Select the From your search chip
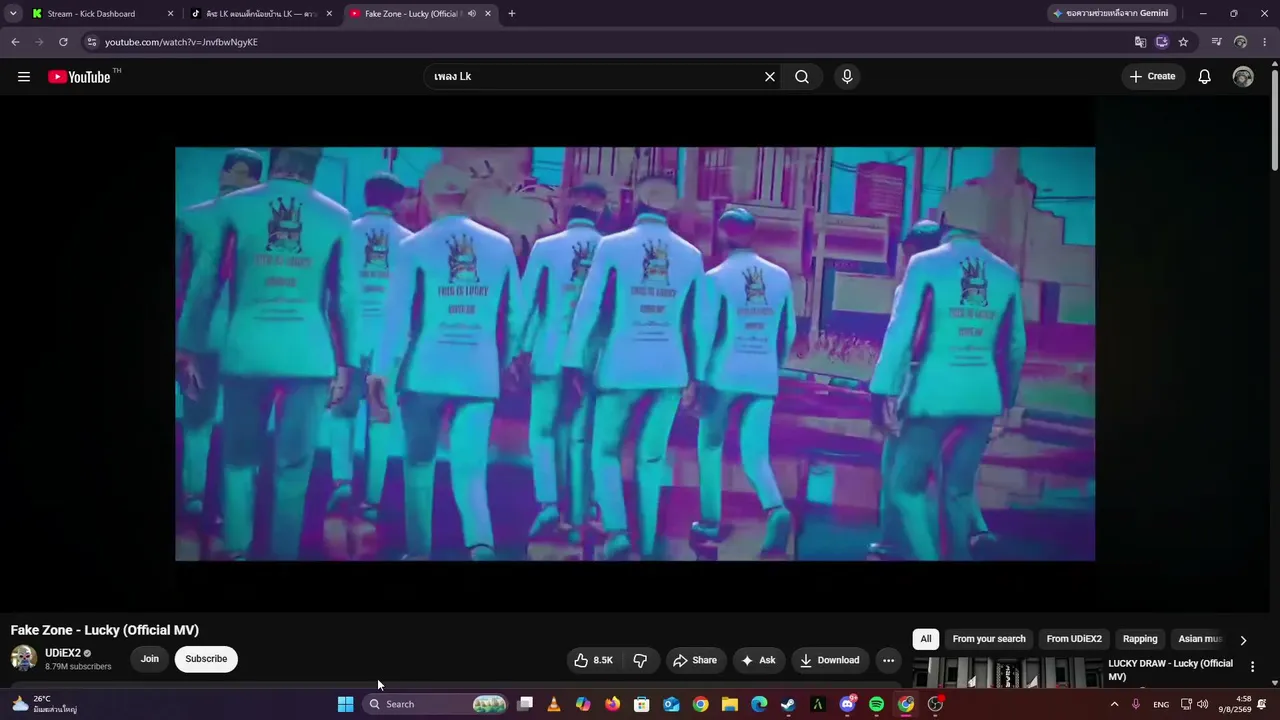 tap(989, 639)
